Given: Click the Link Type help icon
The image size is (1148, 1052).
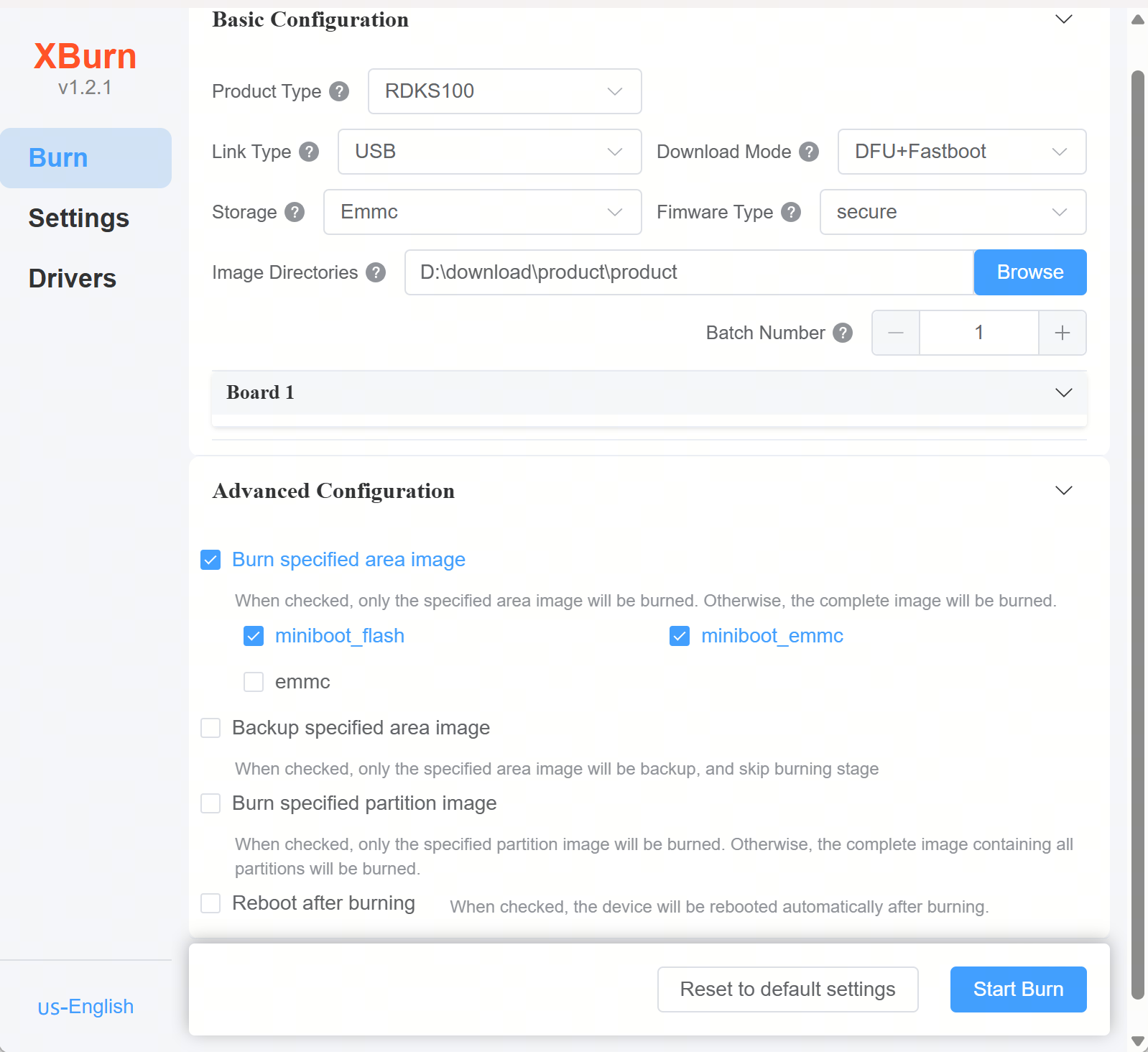Looking at the screenshot, I should coord(309,152).
